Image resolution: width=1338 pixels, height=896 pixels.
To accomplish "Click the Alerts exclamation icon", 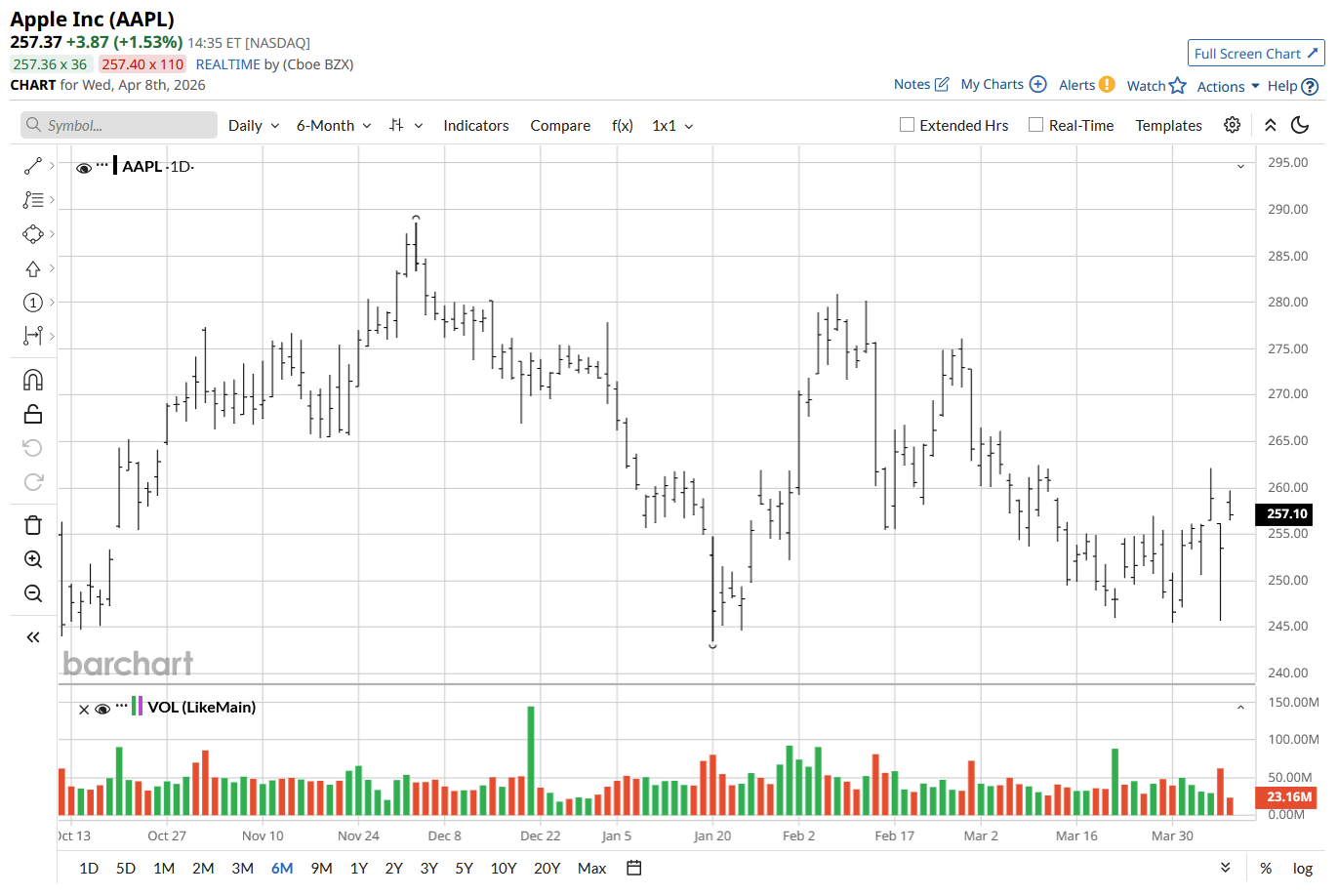I will [1107, 84].
